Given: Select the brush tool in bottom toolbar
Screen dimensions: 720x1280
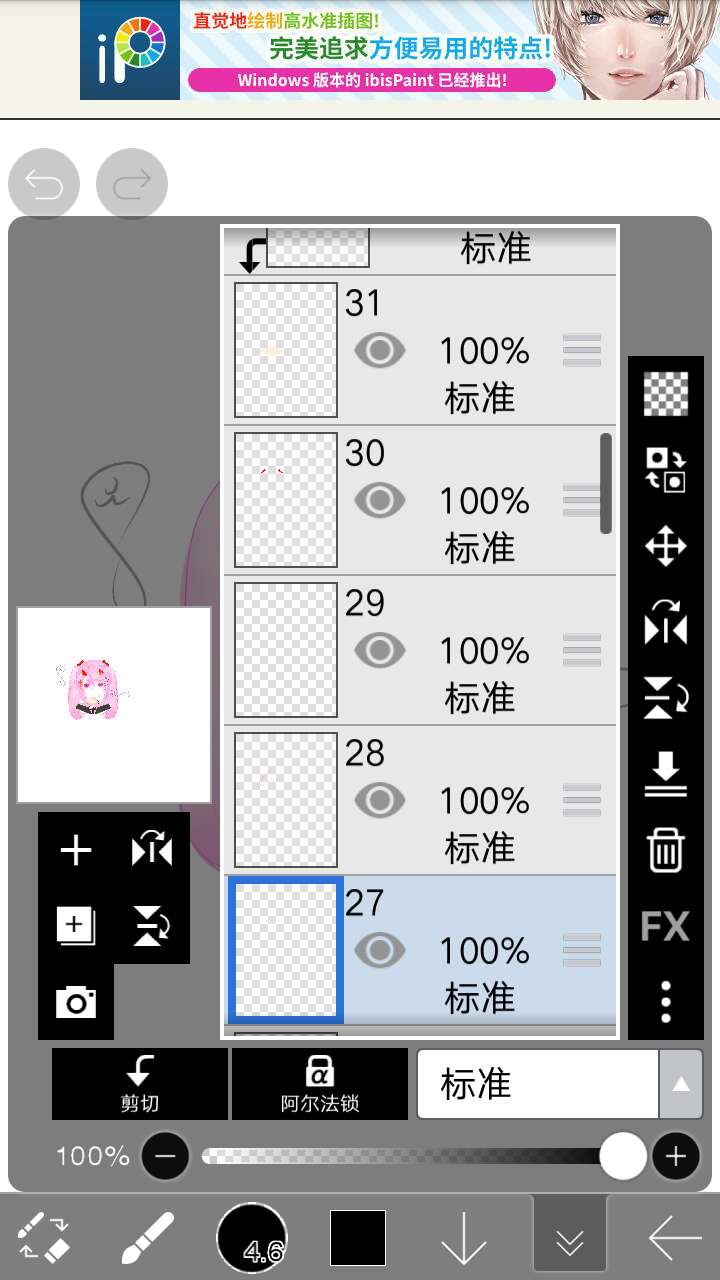Looking at the screenshot, I should click(x=148, y=1238).
